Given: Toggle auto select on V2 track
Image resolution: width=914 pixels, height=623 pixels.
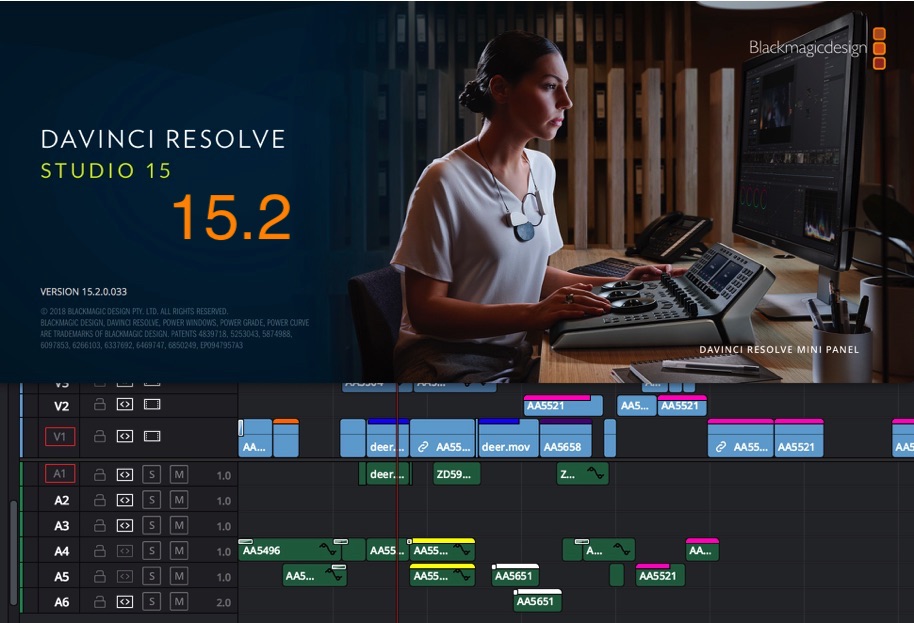Looking at the screenshot, I should coord(125,404).
